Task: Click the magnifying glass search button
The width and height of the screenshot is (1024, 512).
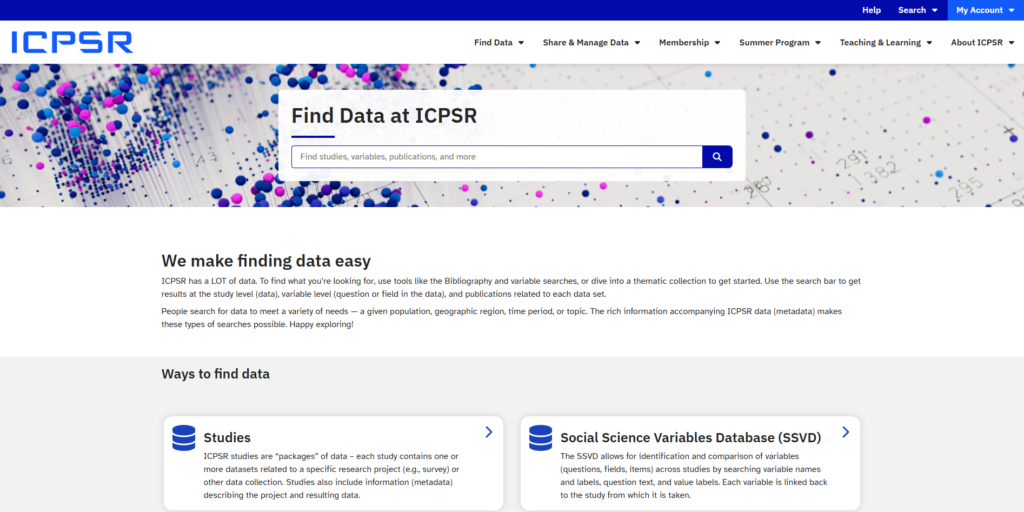Action: (x=717, y=157)
